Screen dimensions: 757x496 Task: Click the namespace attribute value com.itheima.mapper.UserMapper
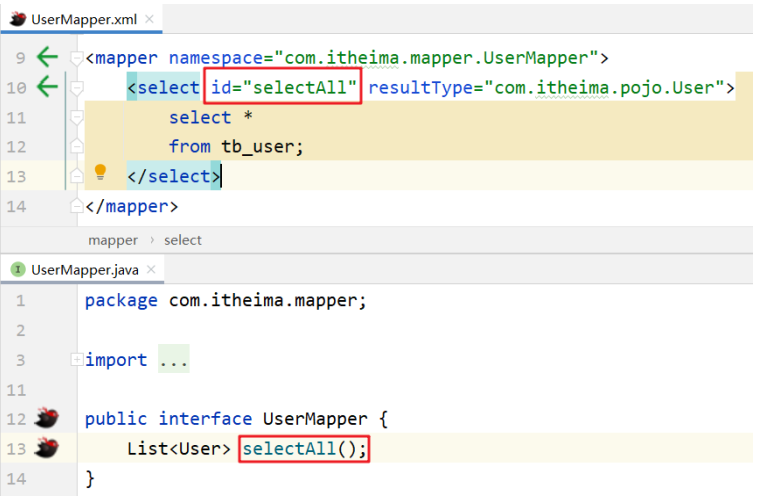click(x=436, y=58)
